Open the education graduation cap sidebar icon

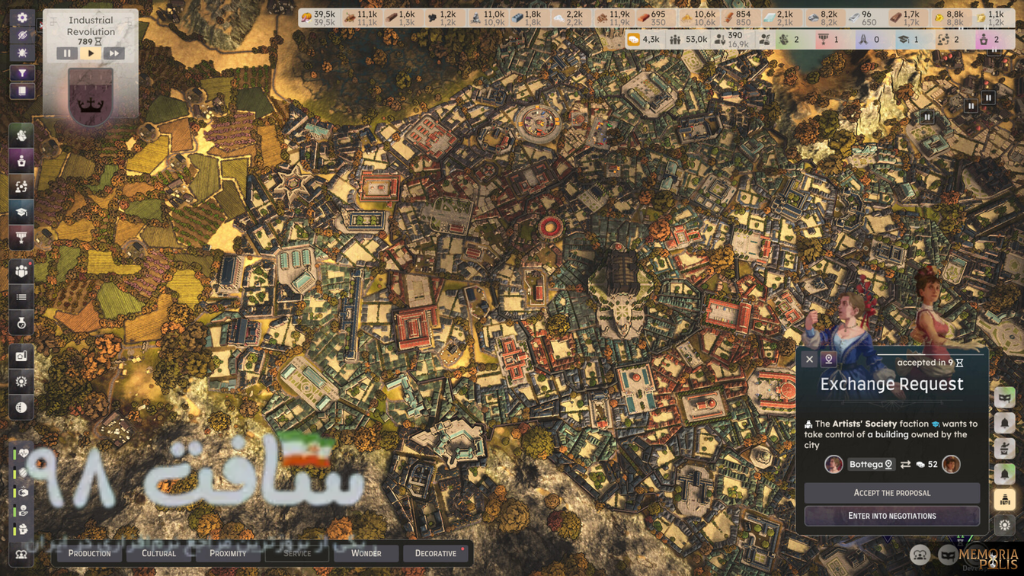[22, 212]
